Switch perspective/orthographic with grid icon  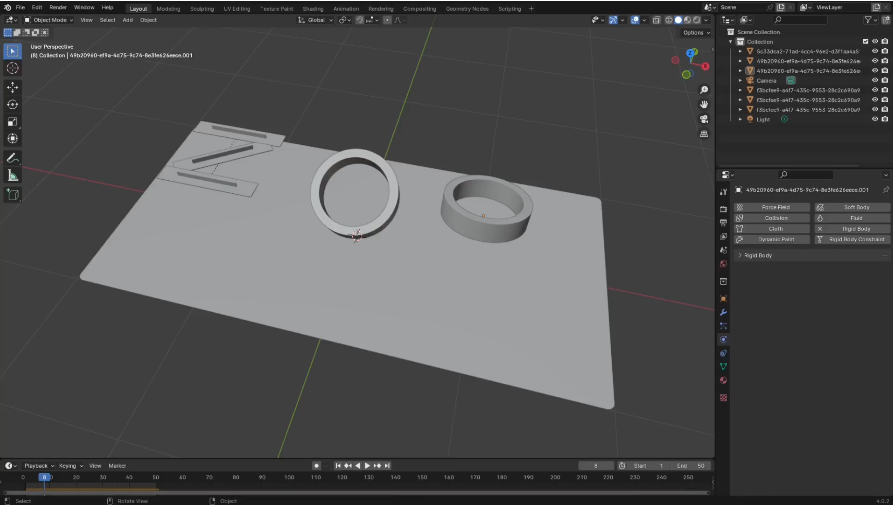(x=704, y=134)
